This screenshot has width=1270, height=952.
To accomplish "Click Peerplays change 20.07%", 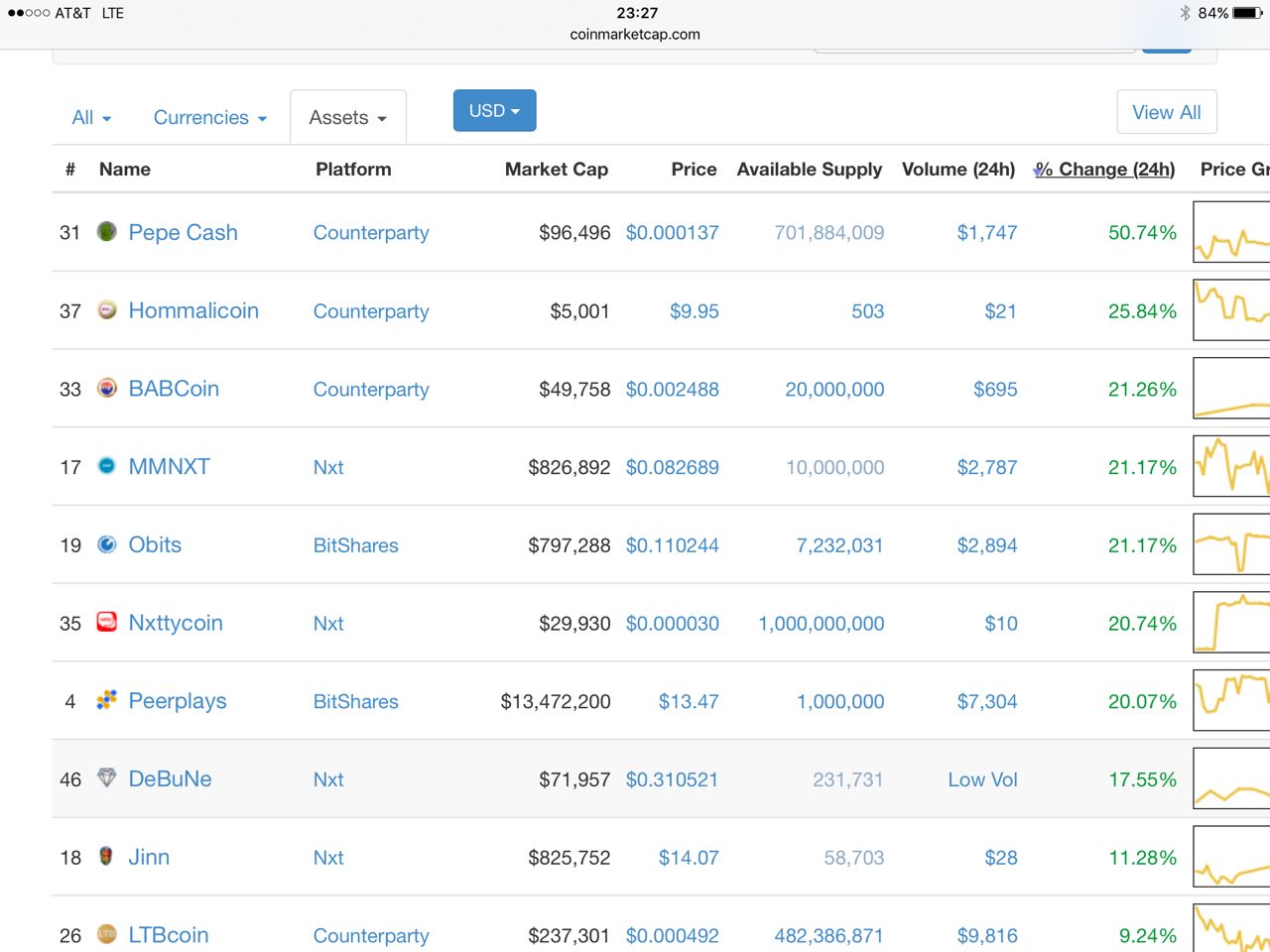I will (x=1142, y=701).
